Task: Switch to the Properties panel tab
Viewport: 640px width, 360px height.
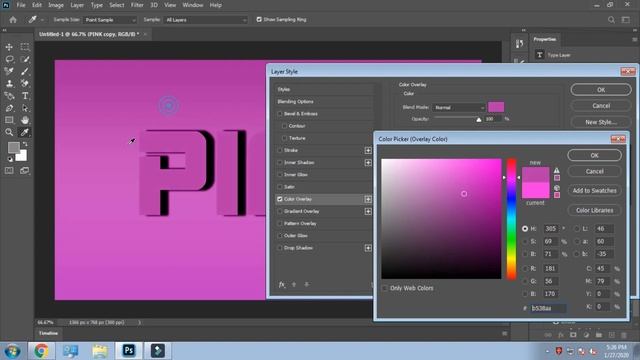Action: pos(545,39)
